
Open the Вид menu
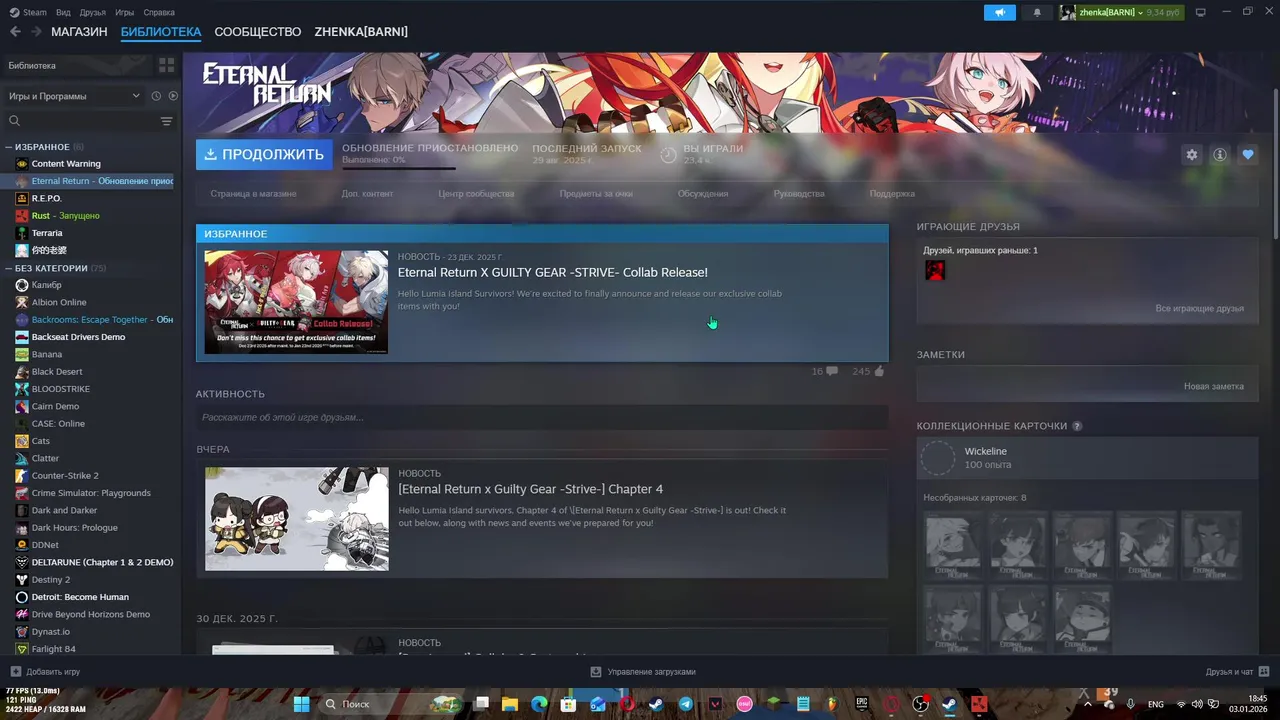click(x=63, y=12)
